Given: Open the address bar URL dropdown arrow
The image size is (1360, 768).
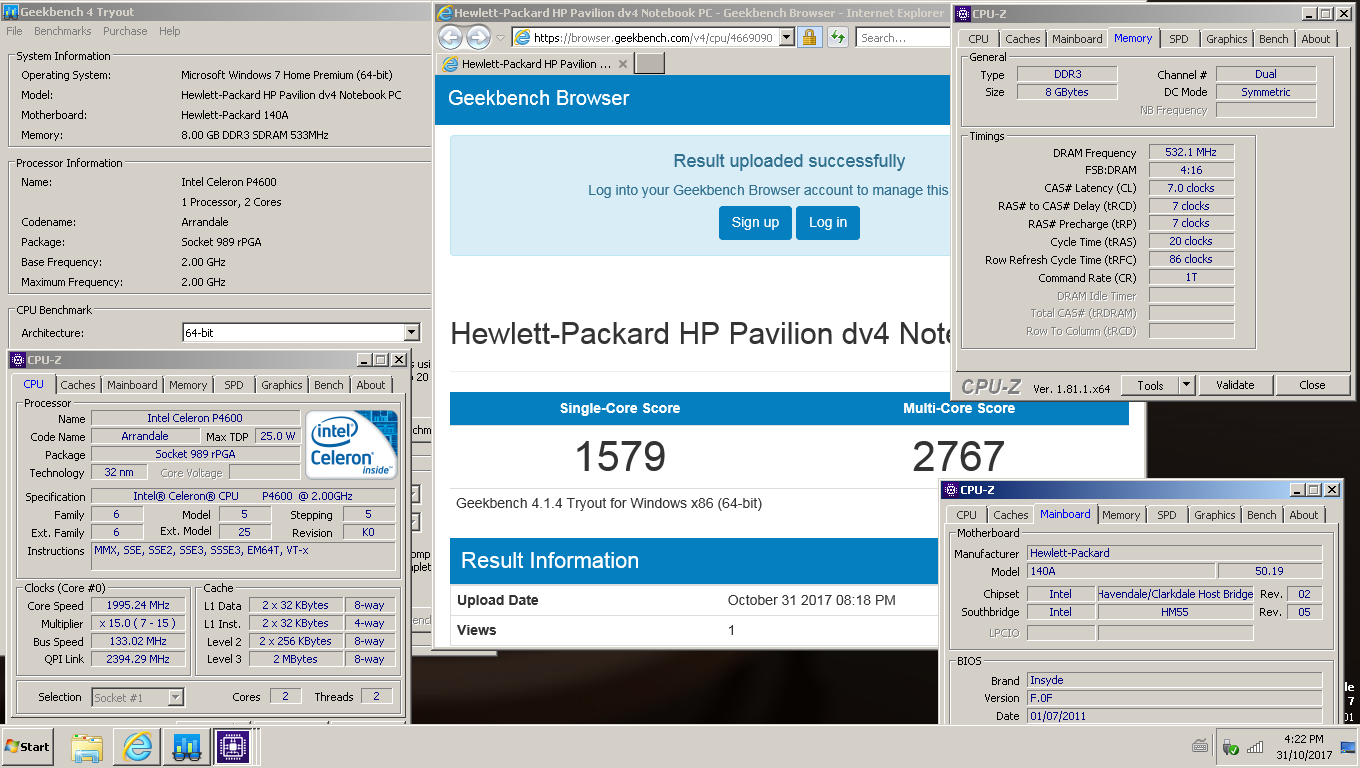Looking at the screenshot, I should pos(786,38).
